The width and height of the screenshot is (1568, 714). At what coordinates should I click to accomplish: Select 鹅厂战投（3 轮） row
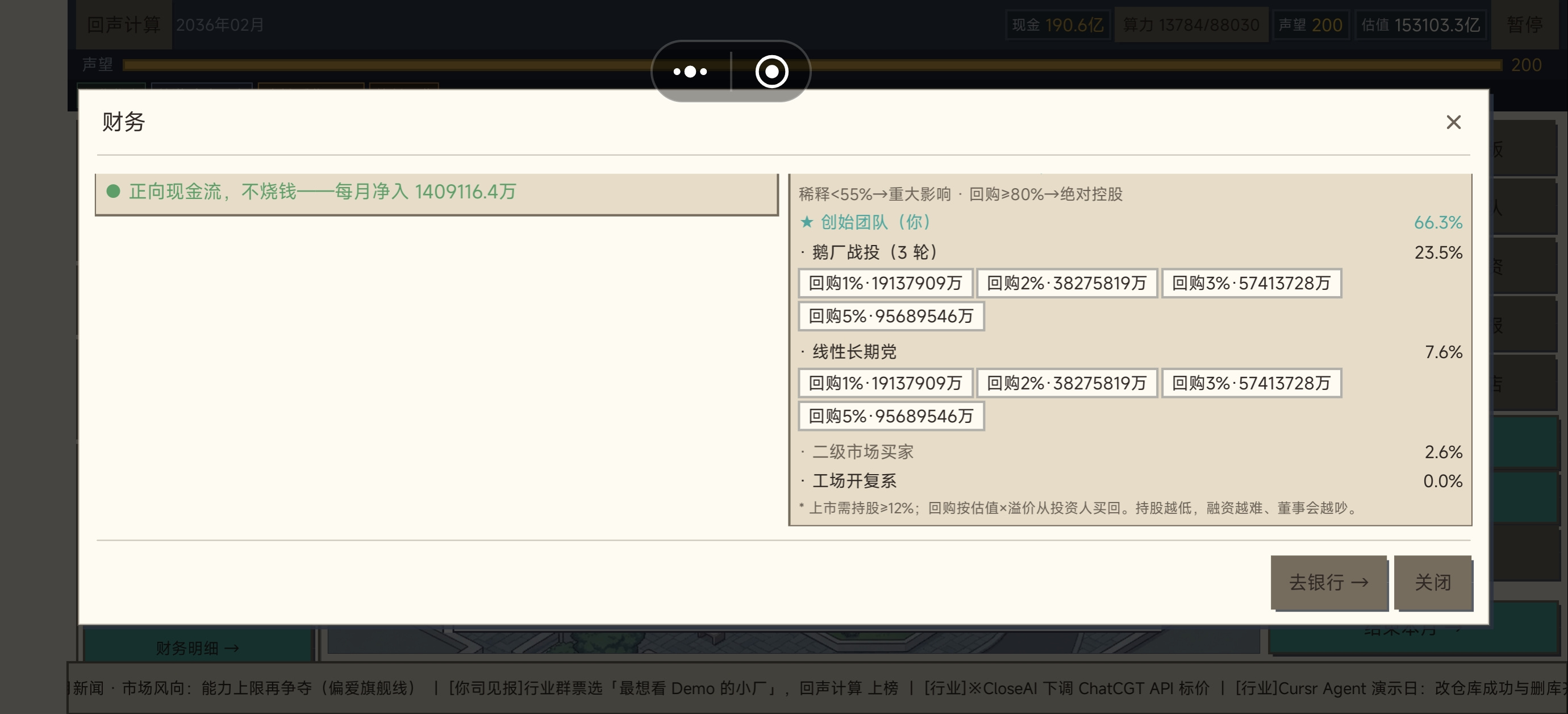point(1131,252)
